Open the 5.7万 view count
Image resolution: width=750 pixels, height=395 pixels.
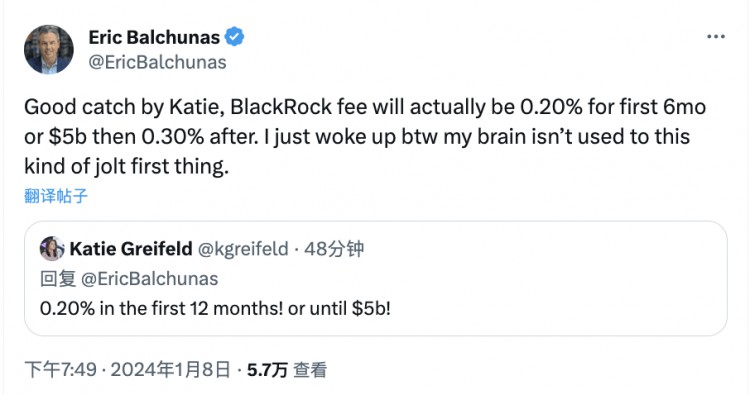coord(267,370)
